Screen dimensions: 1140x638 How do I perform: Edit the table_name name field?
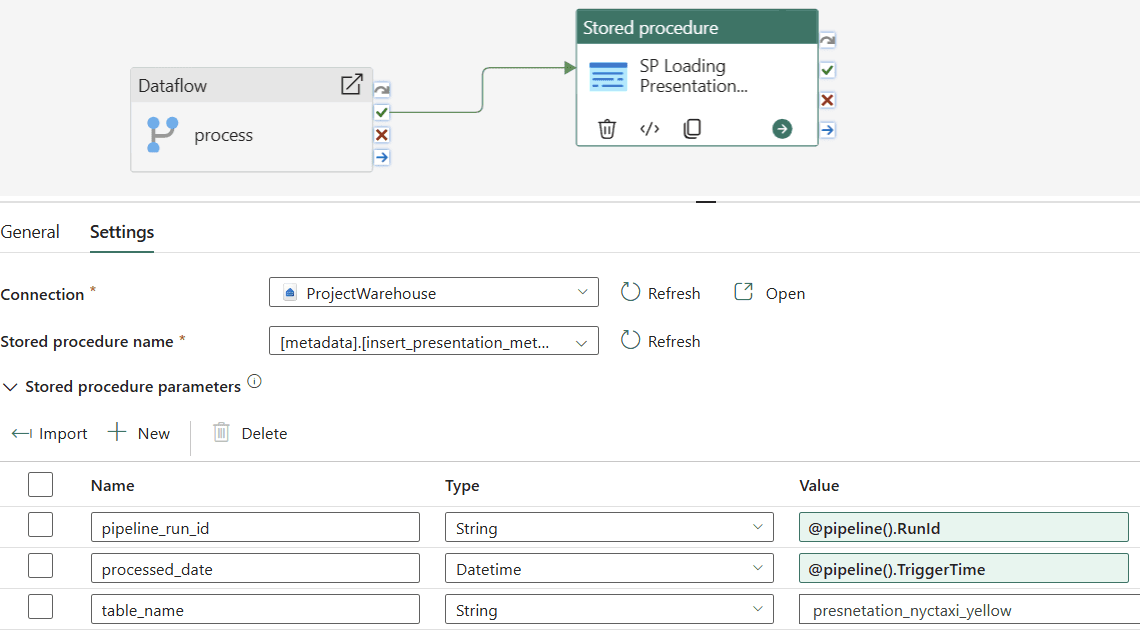pos(255,609)
